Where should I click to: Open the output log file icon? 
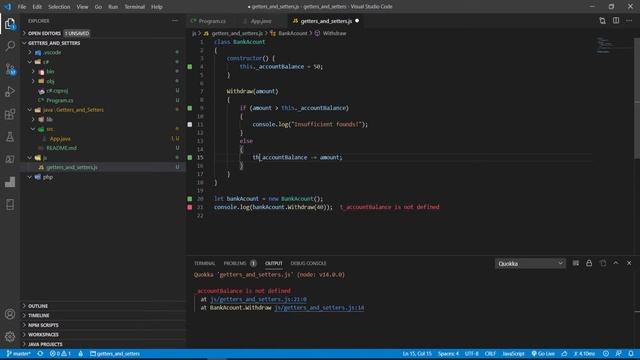[602, 263]
